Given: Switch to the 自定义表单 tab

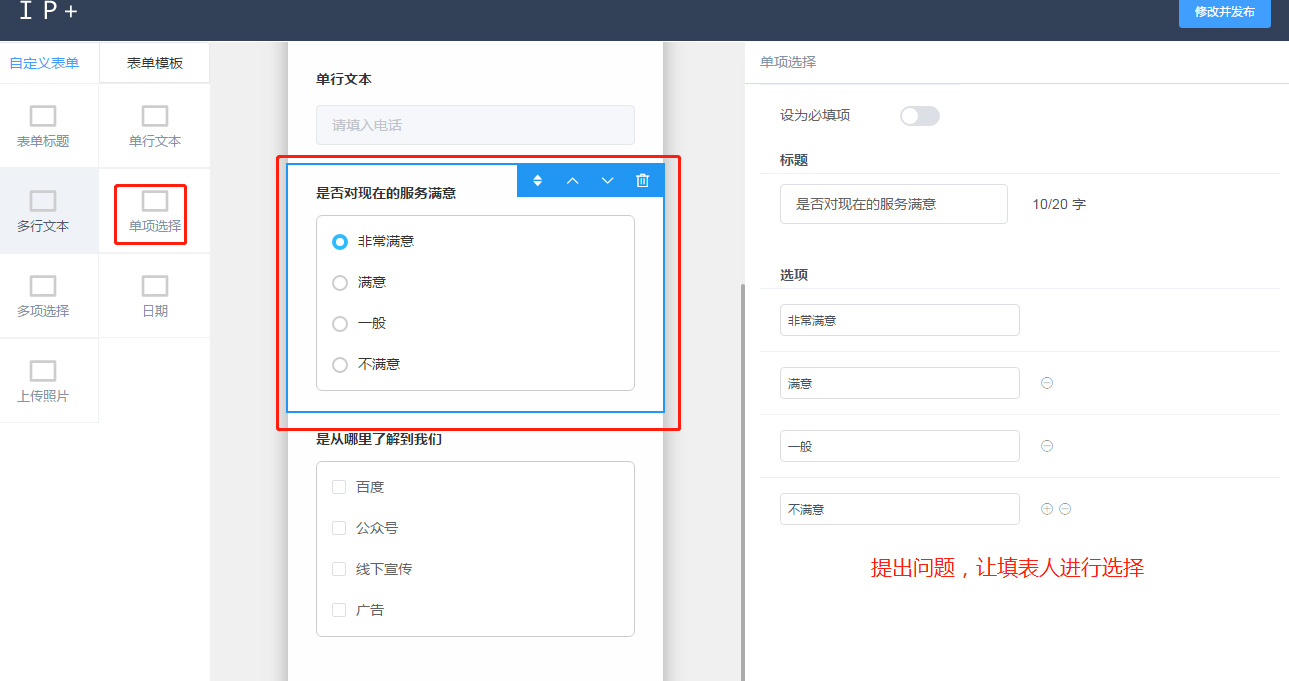Looking at the screenshot, I should click(44, 63).
